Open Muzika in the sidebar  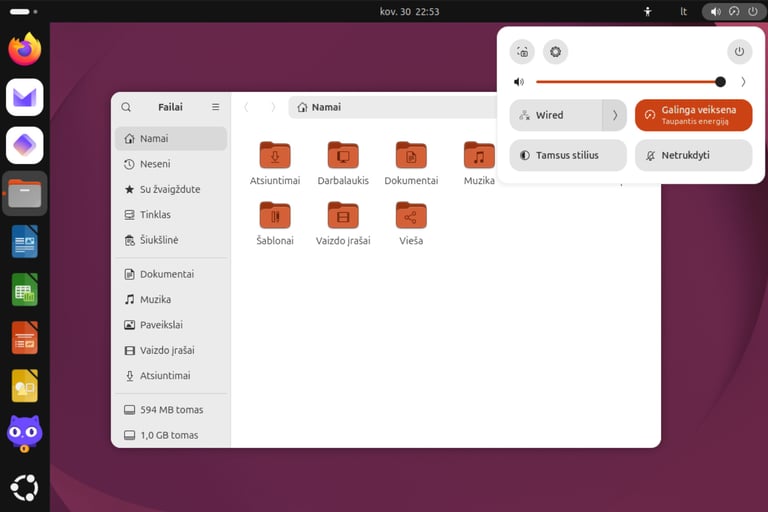(x=171, y=299)
